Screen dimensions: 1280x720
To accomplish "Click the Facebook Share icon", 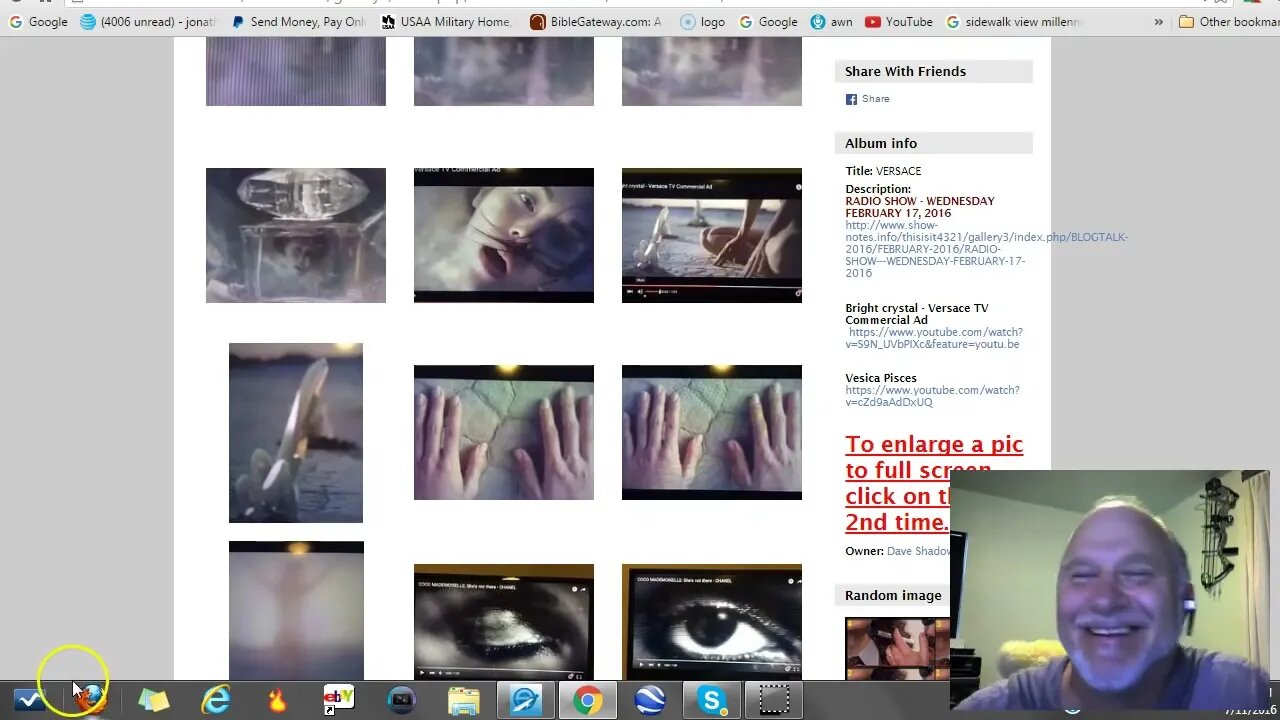I will [x=852, y=99].
